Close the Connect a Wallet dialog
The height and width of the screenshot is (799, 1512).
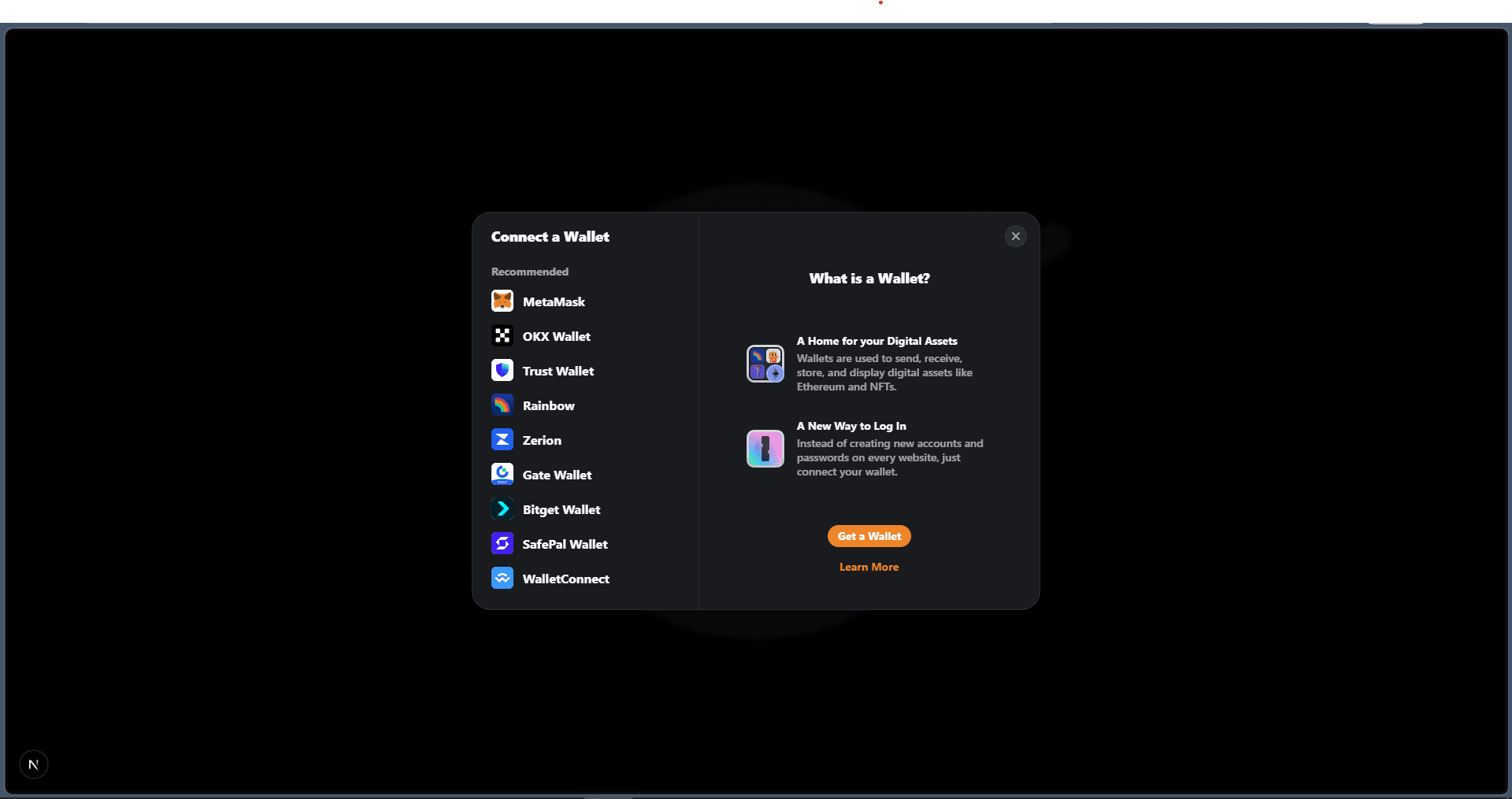click(1016, 236)
